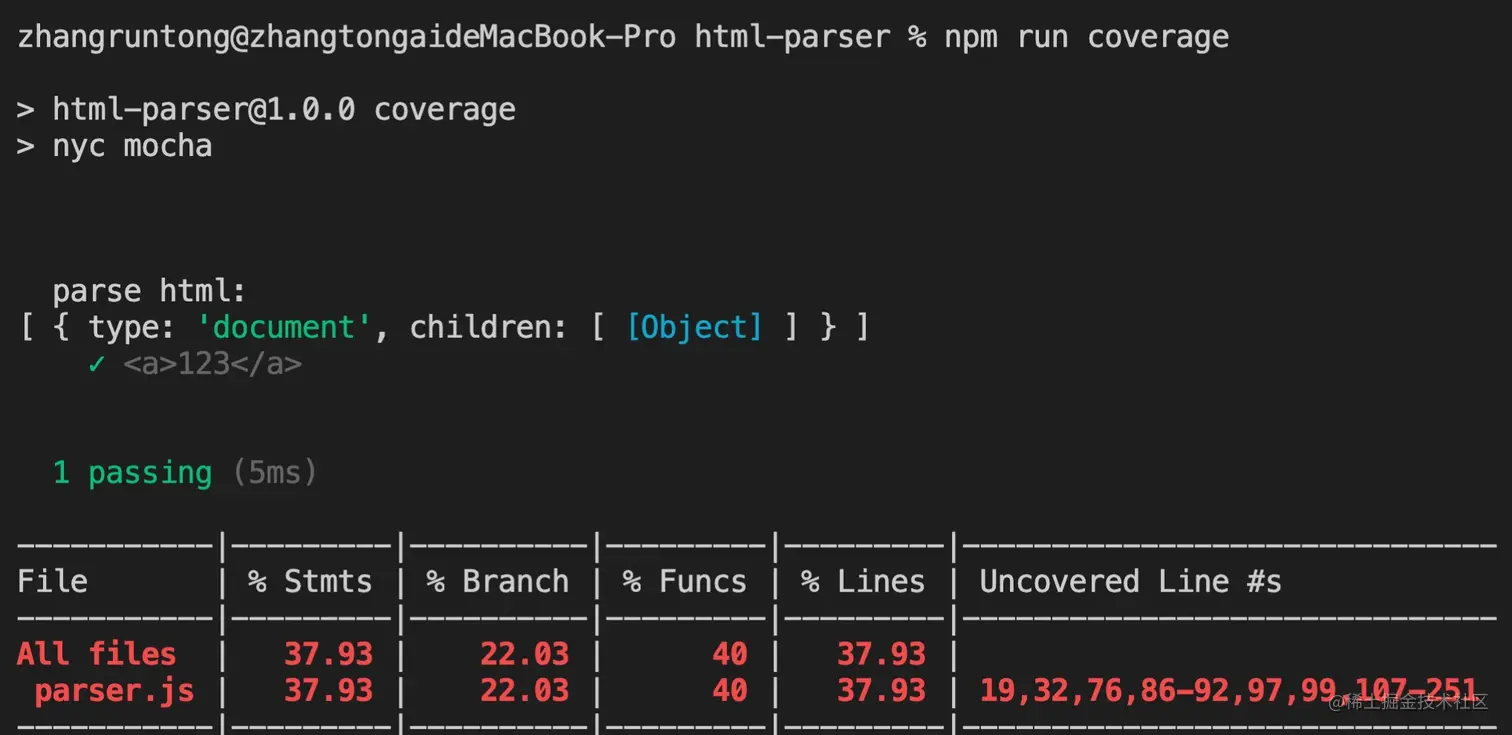
Task: Click the zhangruntong@zhangtongaideMacBook-Pro prompt user text
Action: pos(347,37)
